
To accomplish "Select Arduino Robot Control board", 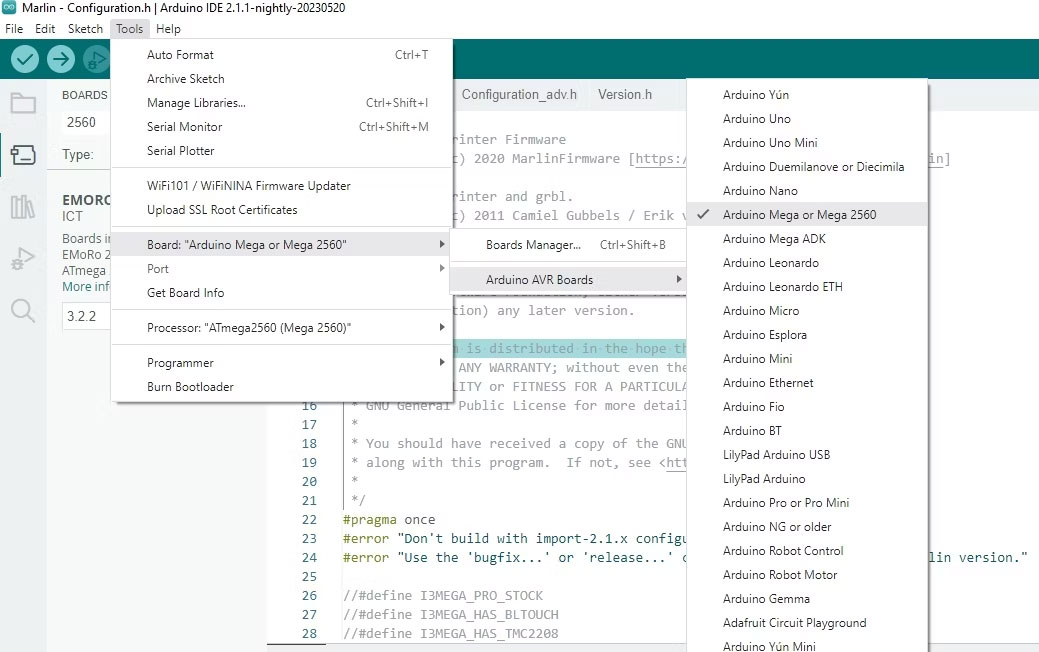I will coord(807,551).
